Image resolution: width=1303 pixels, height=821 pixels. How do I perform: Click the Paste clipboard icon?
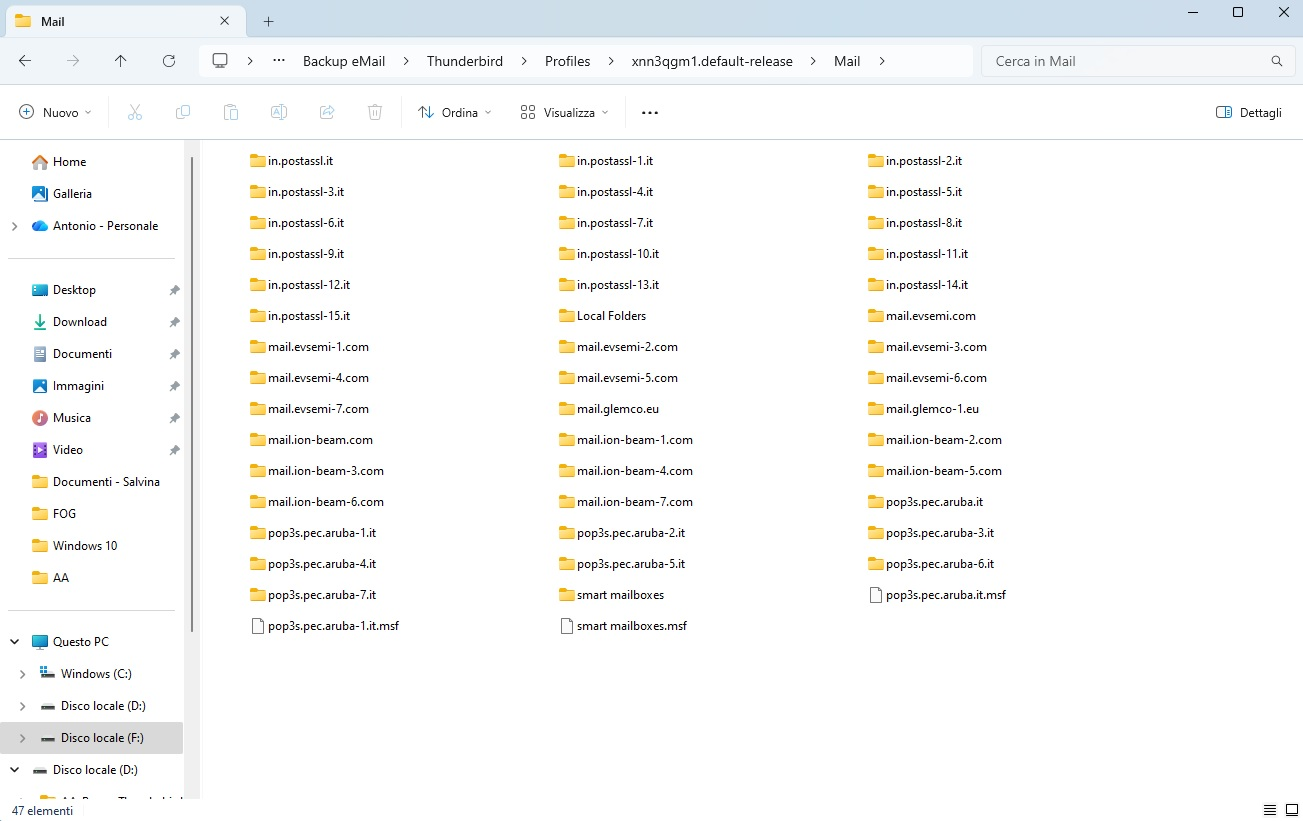tap(231, 113)
